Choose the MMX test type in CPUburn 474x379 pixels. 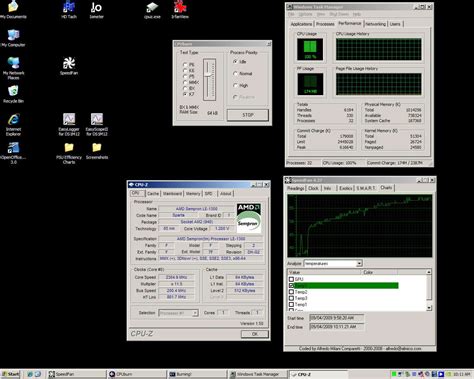(185, 82)
